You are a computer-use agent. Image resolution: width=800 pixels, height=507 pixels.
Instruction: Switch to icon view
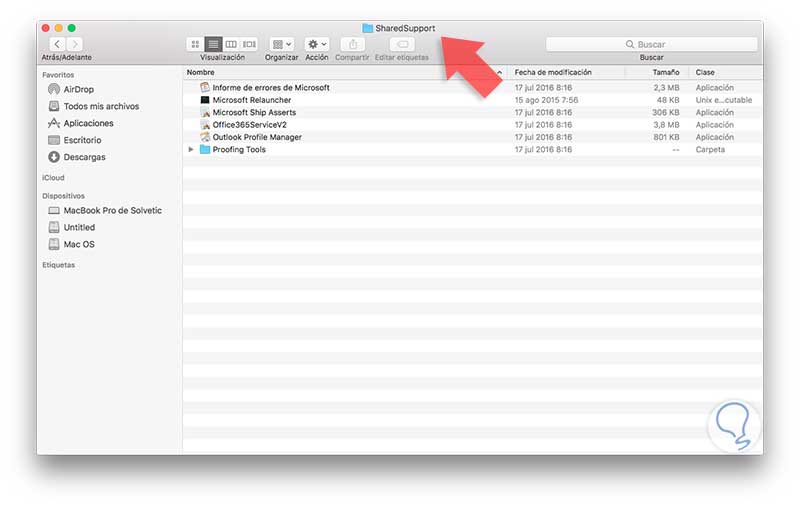click(195, 44)
